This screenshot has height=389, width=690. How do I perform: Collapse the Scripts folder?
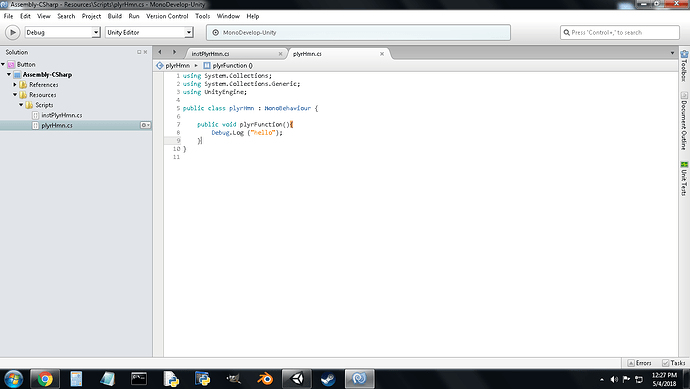pos(21,105)
